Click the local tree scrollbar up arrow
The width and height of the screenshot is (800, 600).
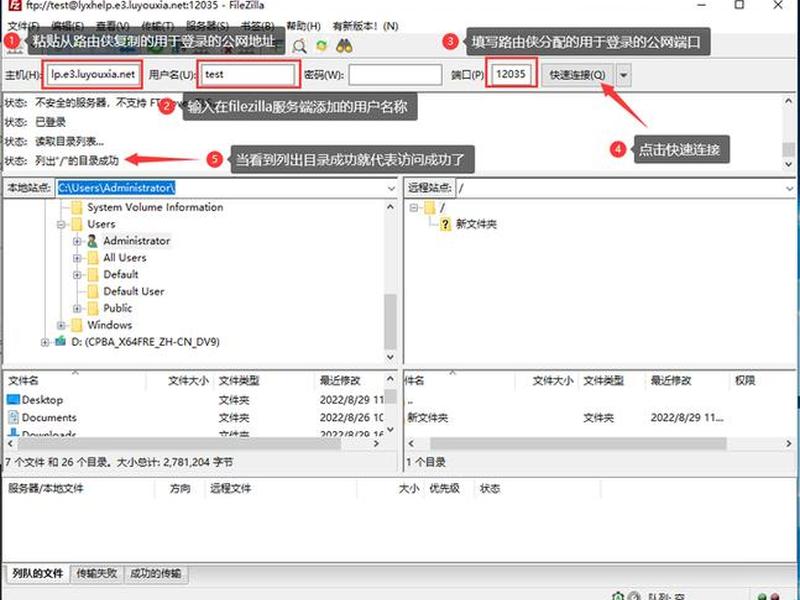point(390,207)
